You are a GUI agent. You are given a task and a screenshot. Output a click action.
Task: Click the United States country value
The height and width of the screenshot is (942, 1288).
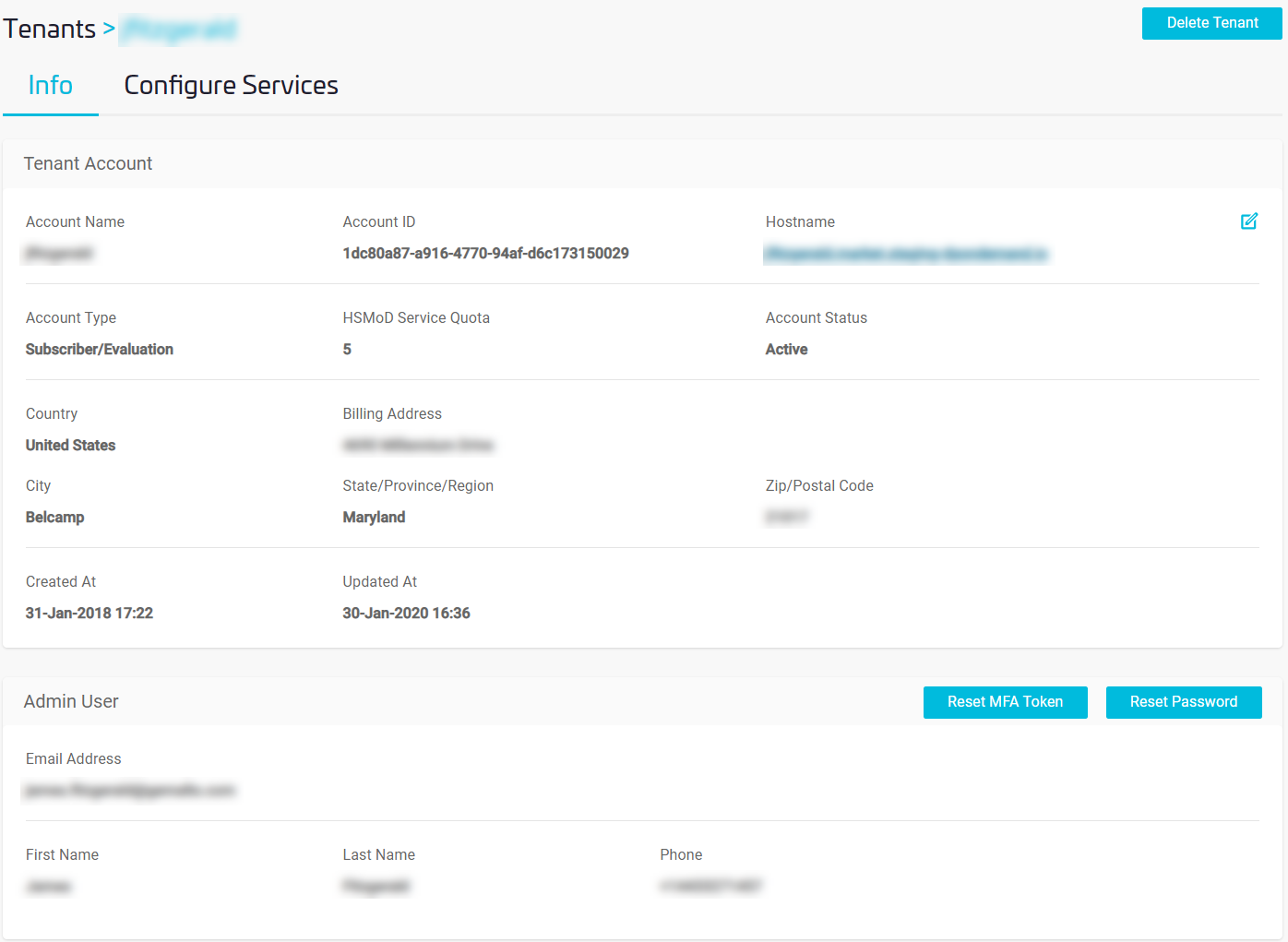coord(70,446)
